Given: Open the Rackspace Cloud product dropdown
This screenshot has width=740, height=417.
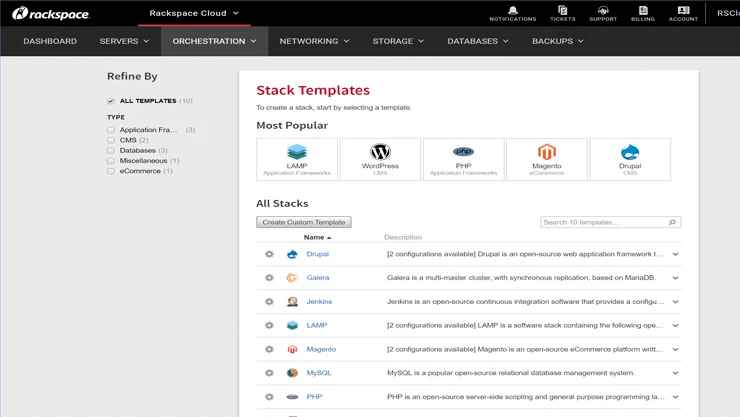Looking at the screenshot, I should coord(194,13).
